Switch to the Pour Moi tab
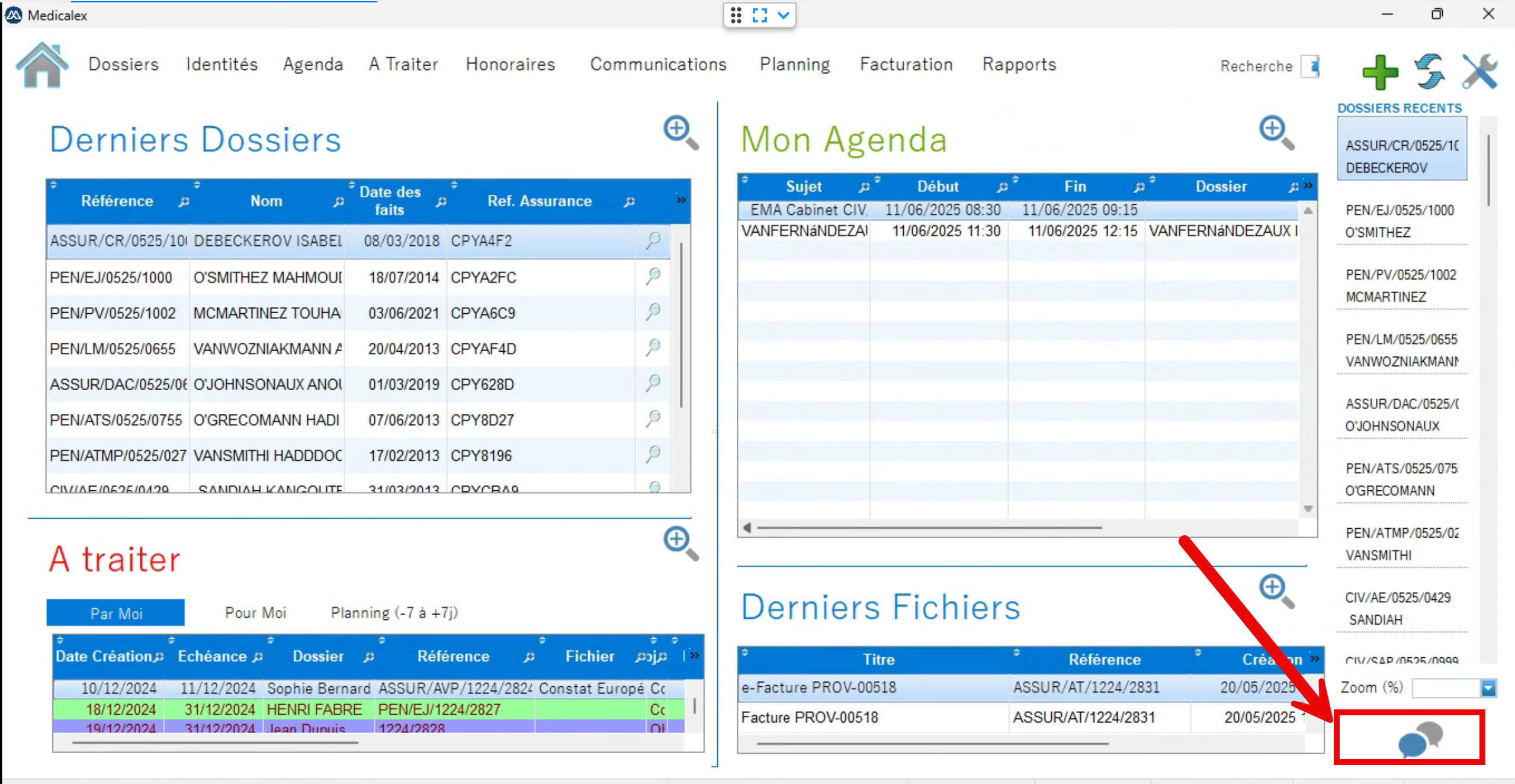Screen dimensions: 1515x784 tap(255, 613)
